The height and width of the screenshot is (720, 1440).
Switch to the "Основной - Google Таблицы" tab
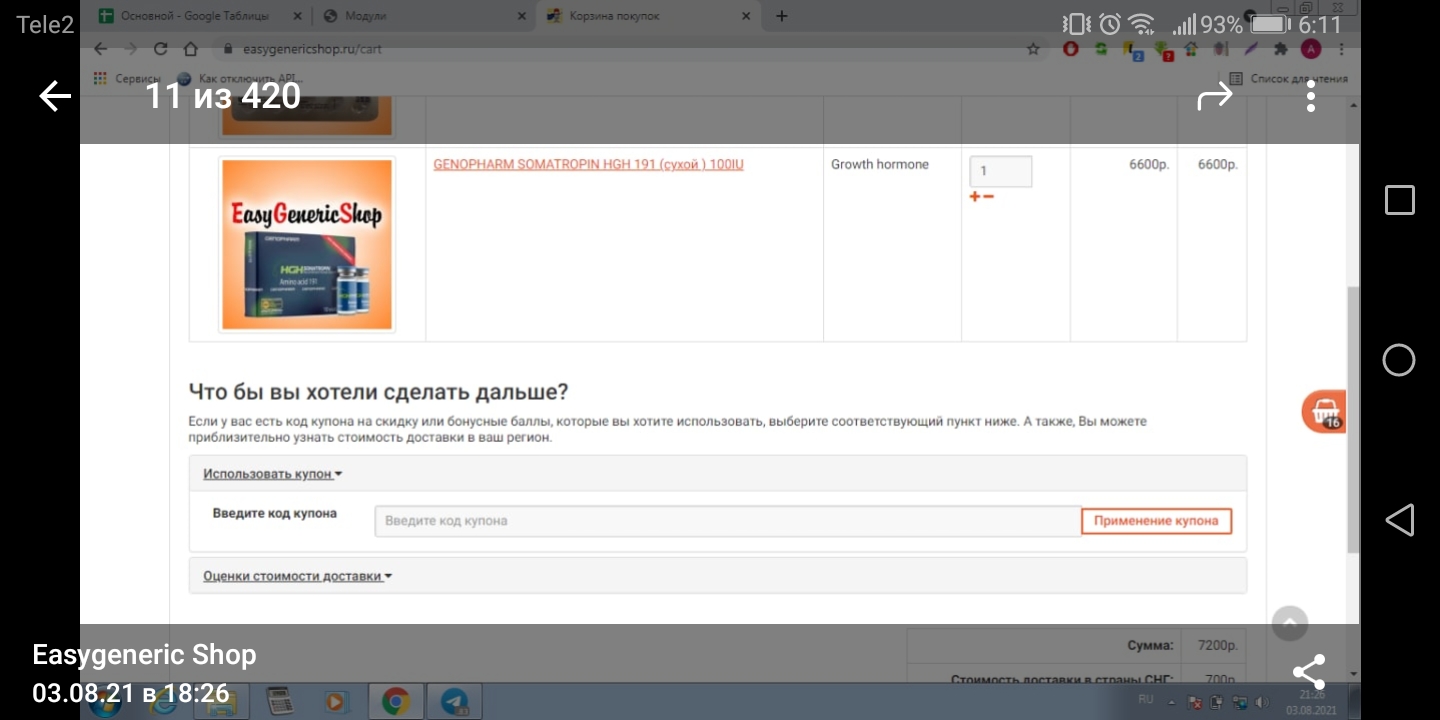pos(190,16)
